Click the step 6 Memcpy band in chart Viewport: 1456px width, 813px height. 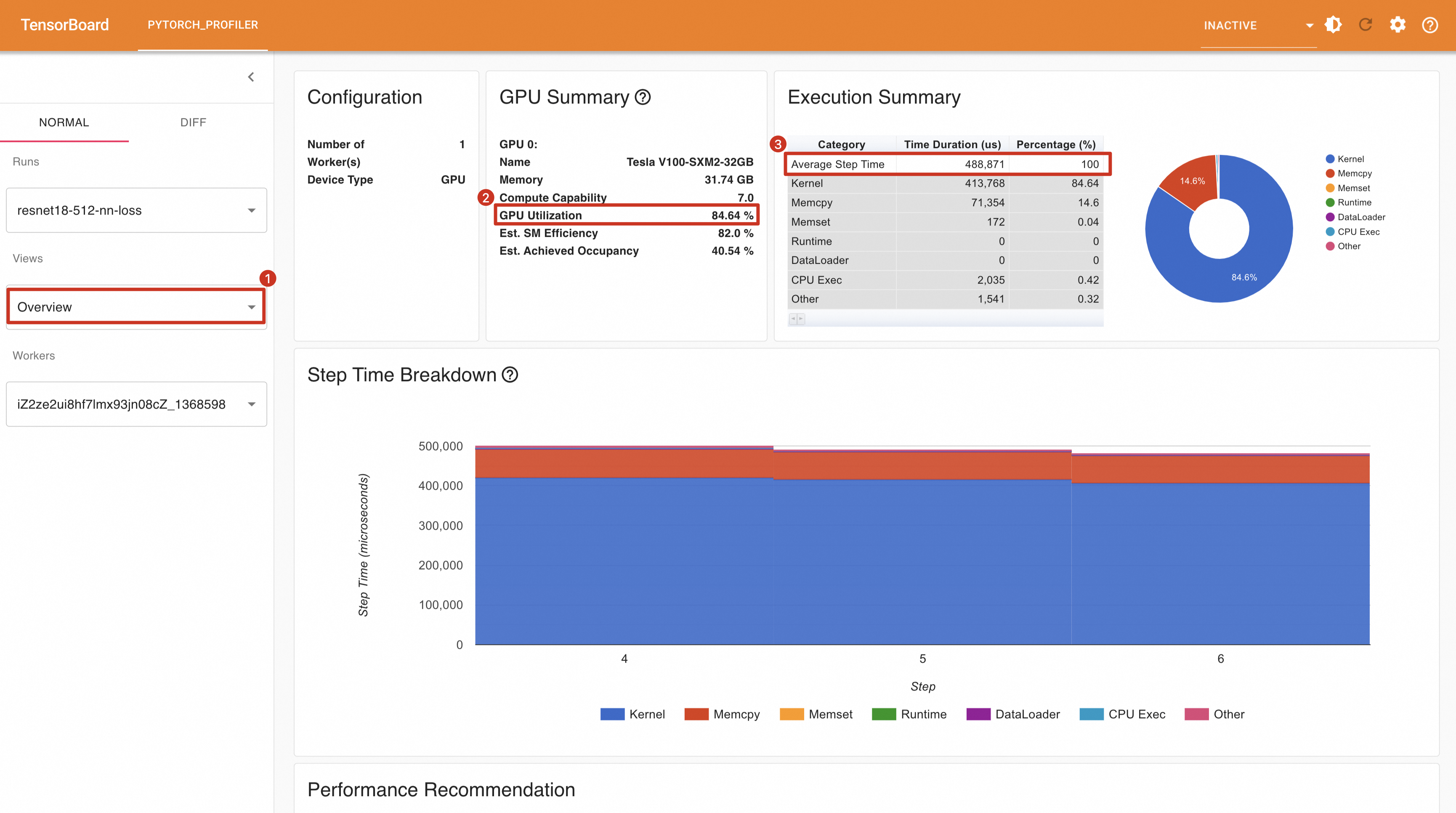coord(1220,469)
